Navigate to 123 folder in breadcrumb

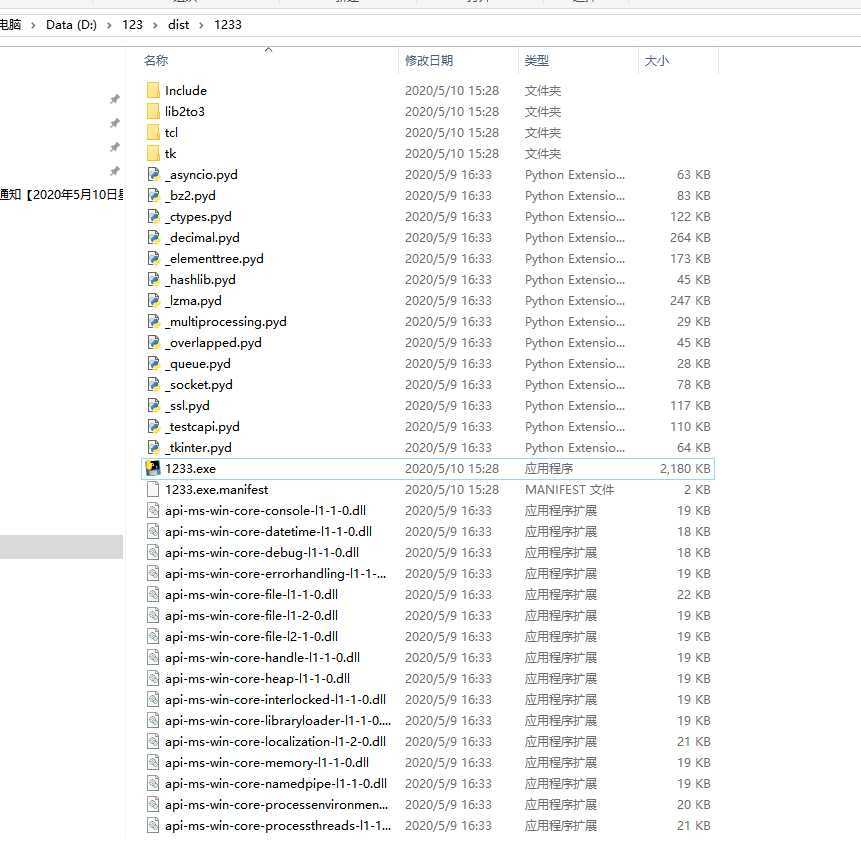[132, 25]
